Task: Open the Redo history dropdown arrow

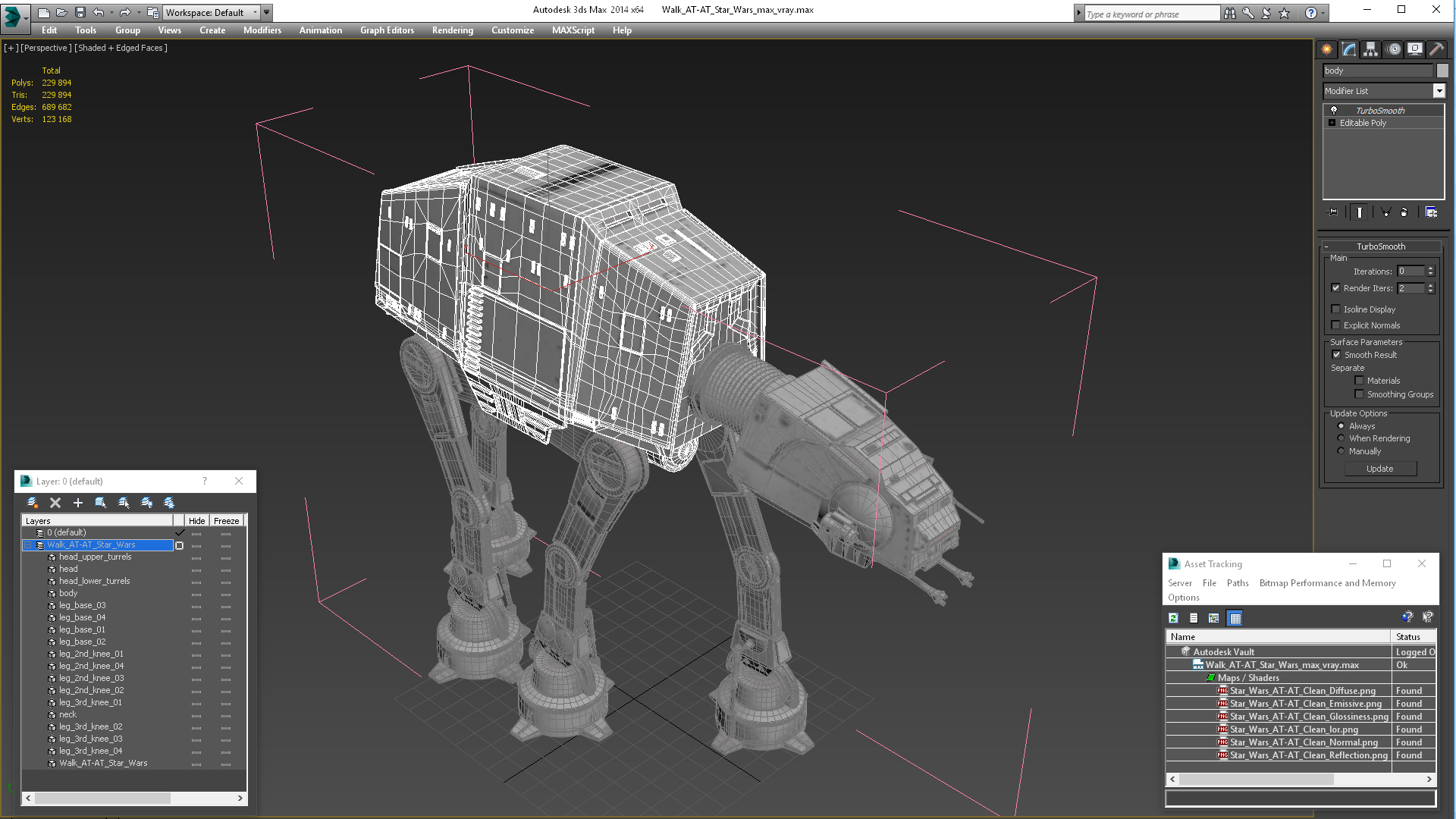Action: [138, 12]
